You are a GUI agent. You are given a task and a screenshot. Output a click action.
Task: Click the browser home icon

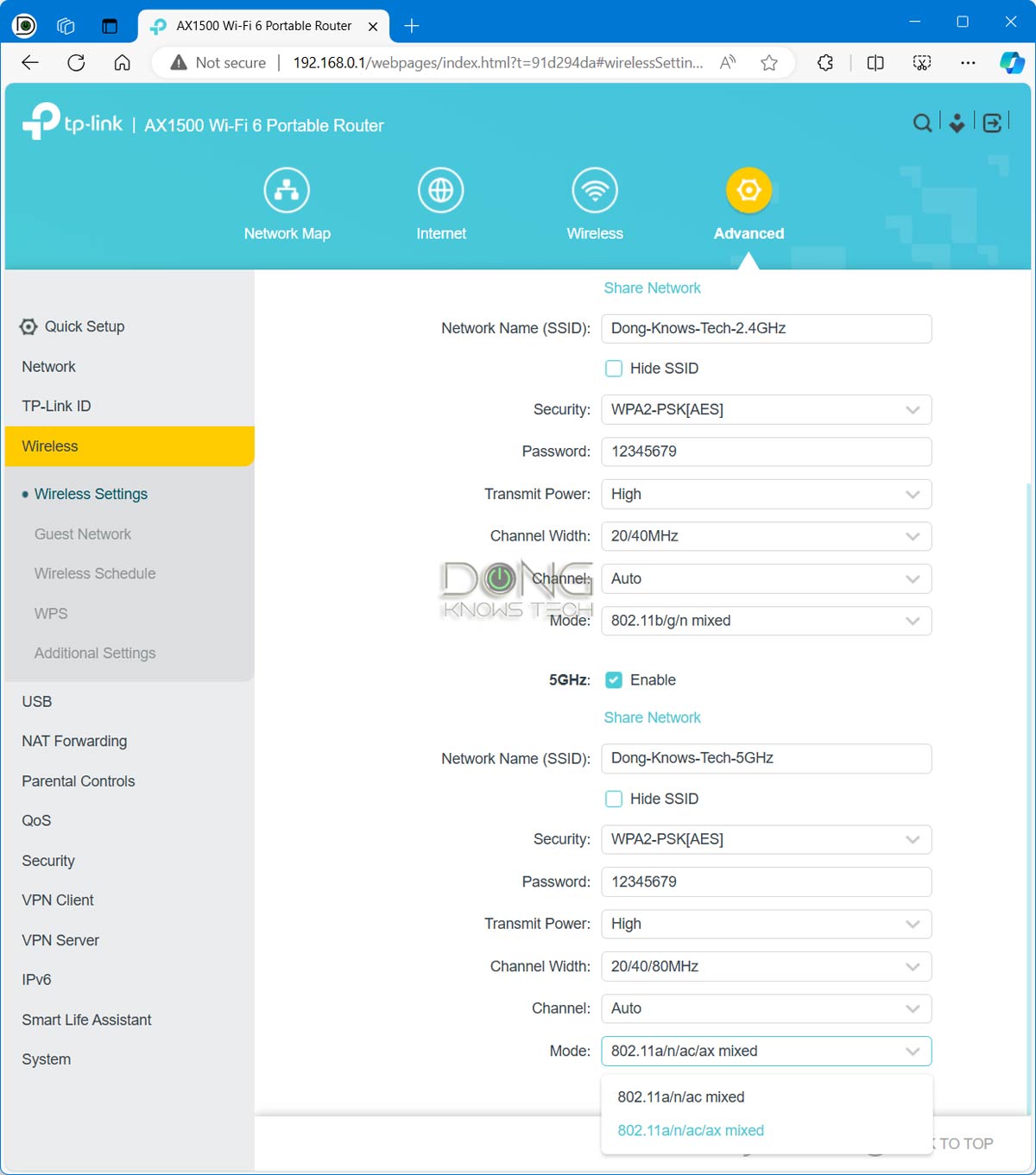(123, 62)
